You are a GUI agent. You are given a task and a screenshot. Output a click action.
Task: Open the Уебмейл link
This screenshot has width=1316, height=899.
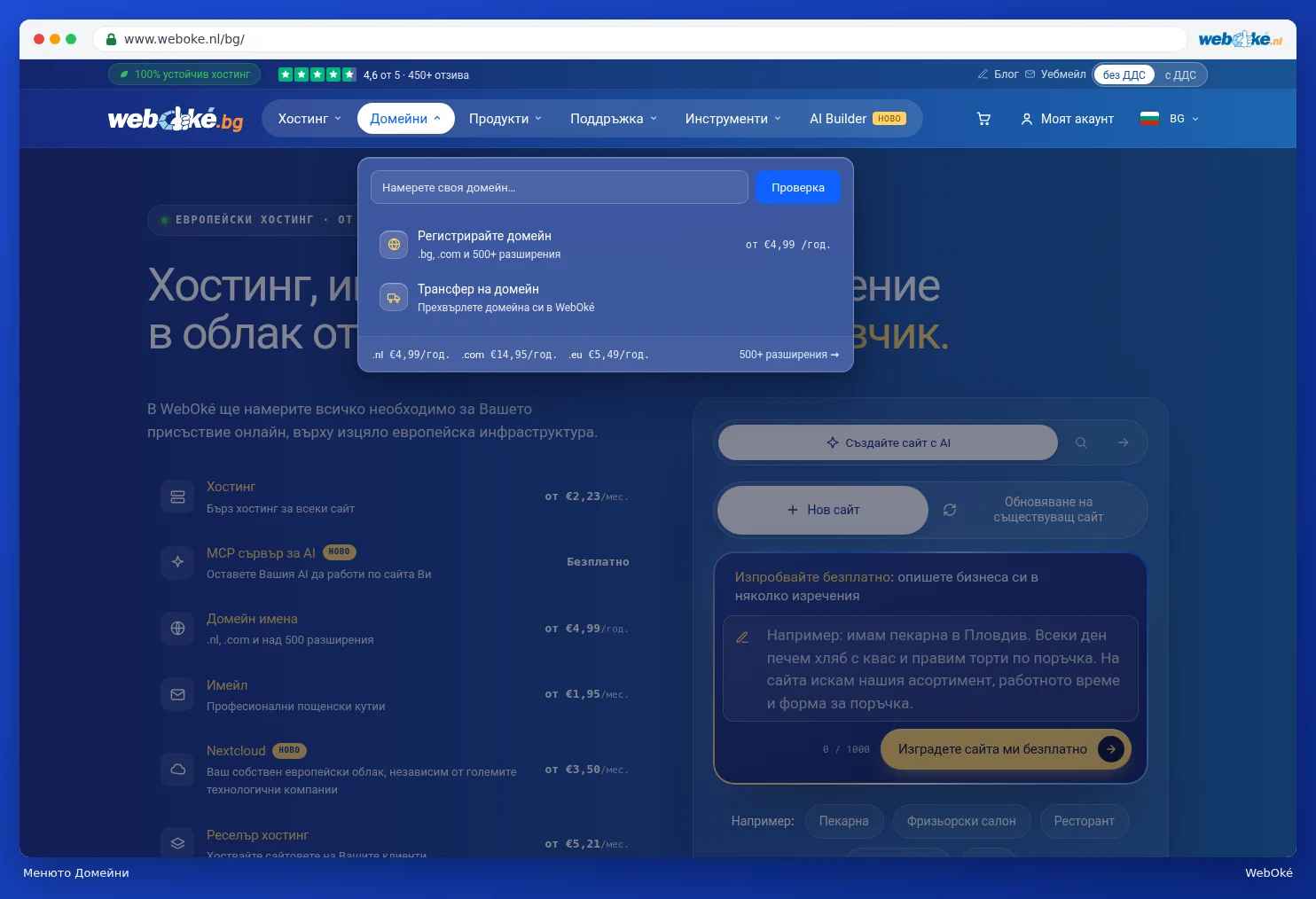1063,74
